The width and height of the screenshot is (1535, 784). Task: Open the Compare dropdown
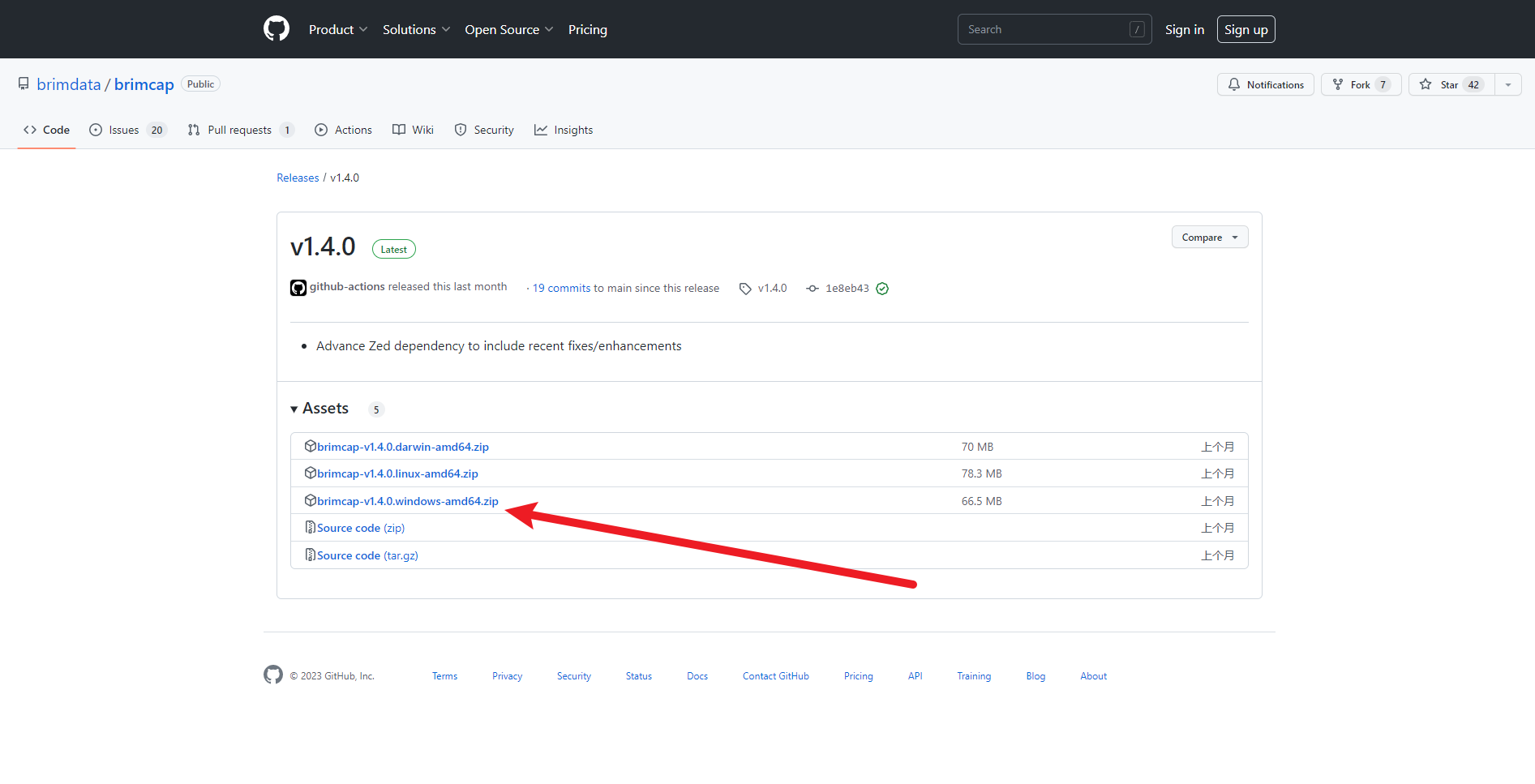pos(1210,238)
